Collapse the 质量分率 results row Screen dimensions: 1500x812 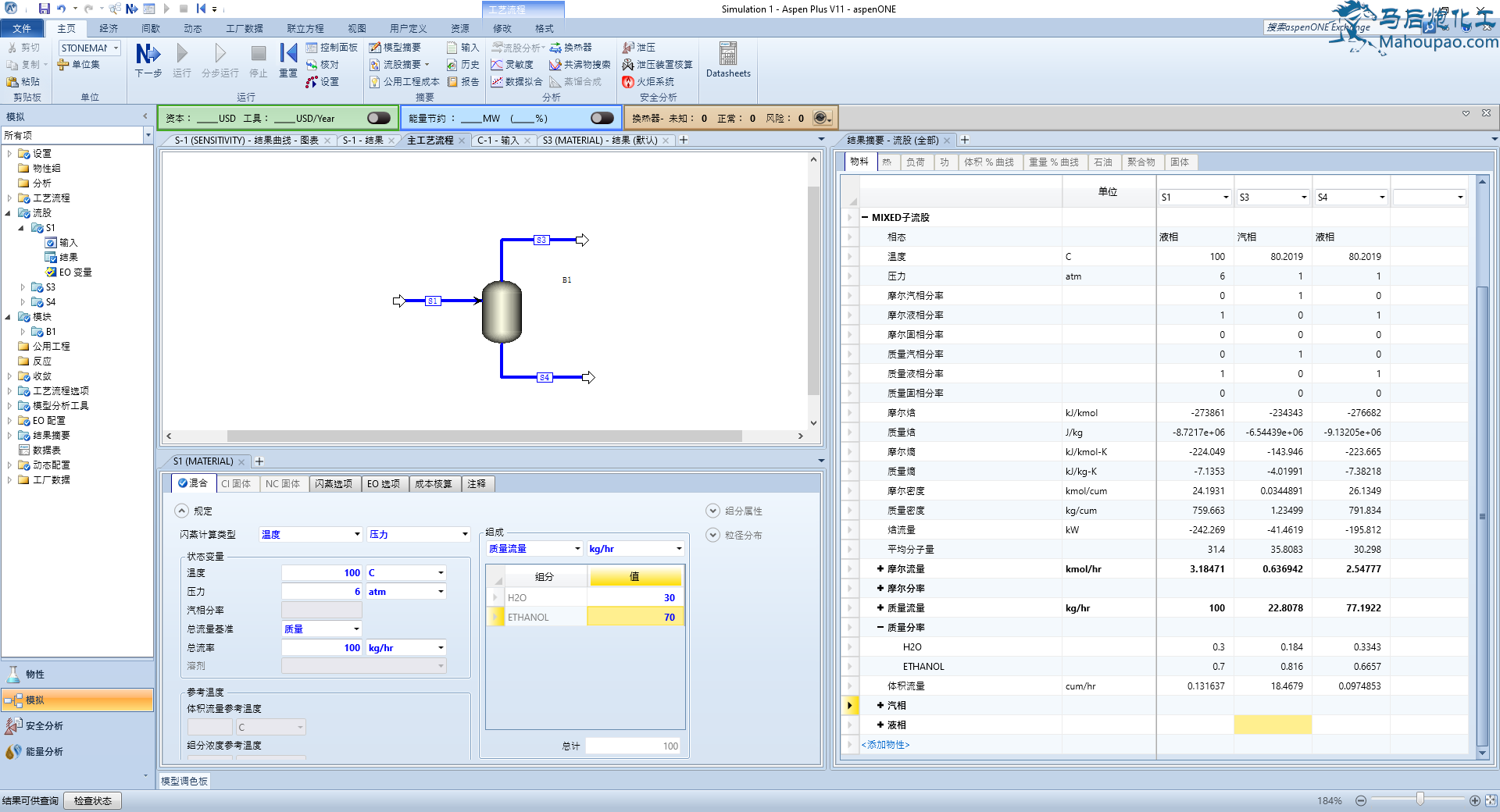[x=880, y=628]
